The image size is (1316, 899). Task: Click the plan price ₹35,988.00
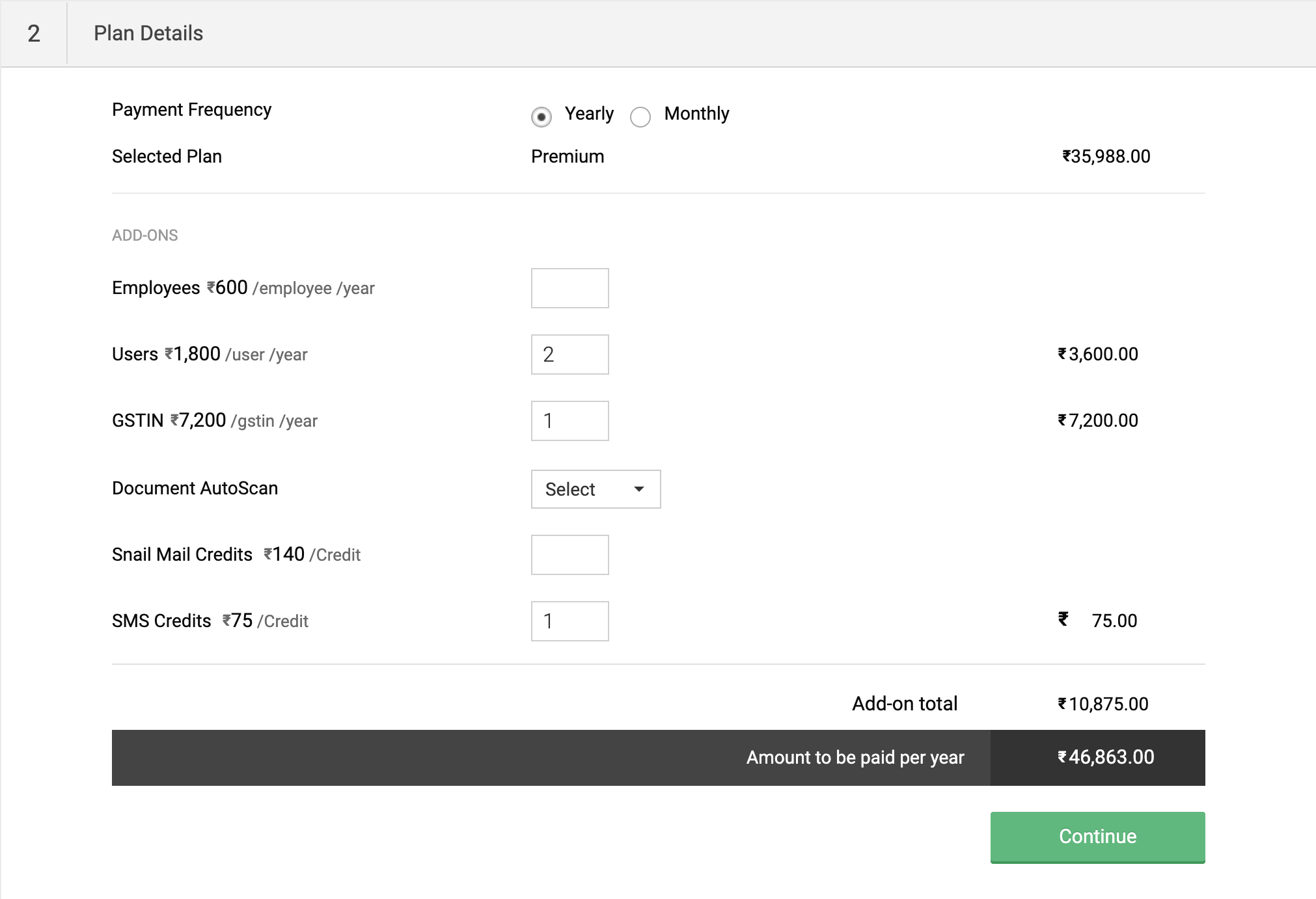[x=1106, y=157]
